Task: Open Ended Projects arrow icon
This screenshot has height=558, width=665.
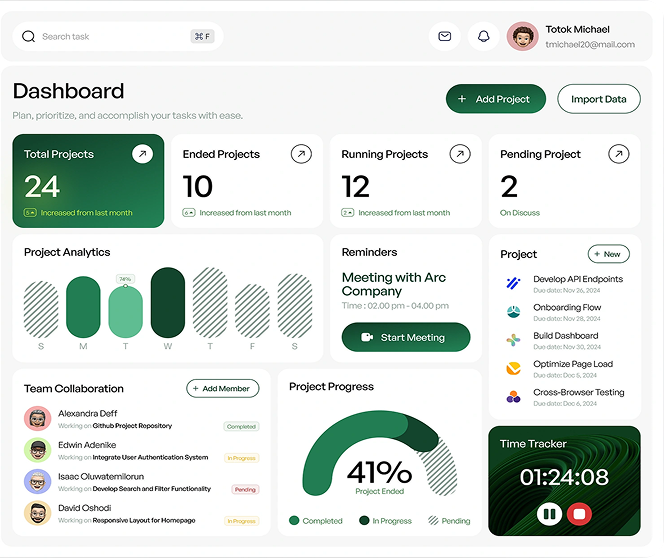Action: (x=301, y=154)
